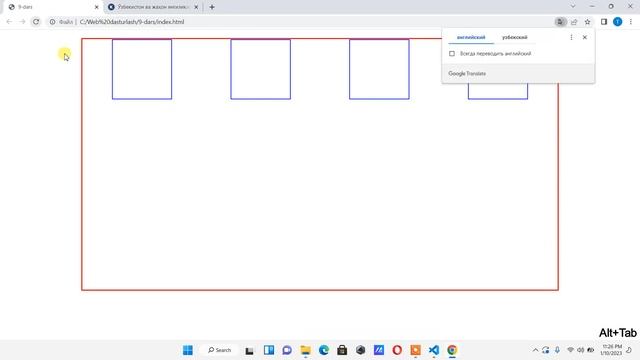Close the 9-dars tab
Screen dimensions: 640x360
click(x=96, y=7)
